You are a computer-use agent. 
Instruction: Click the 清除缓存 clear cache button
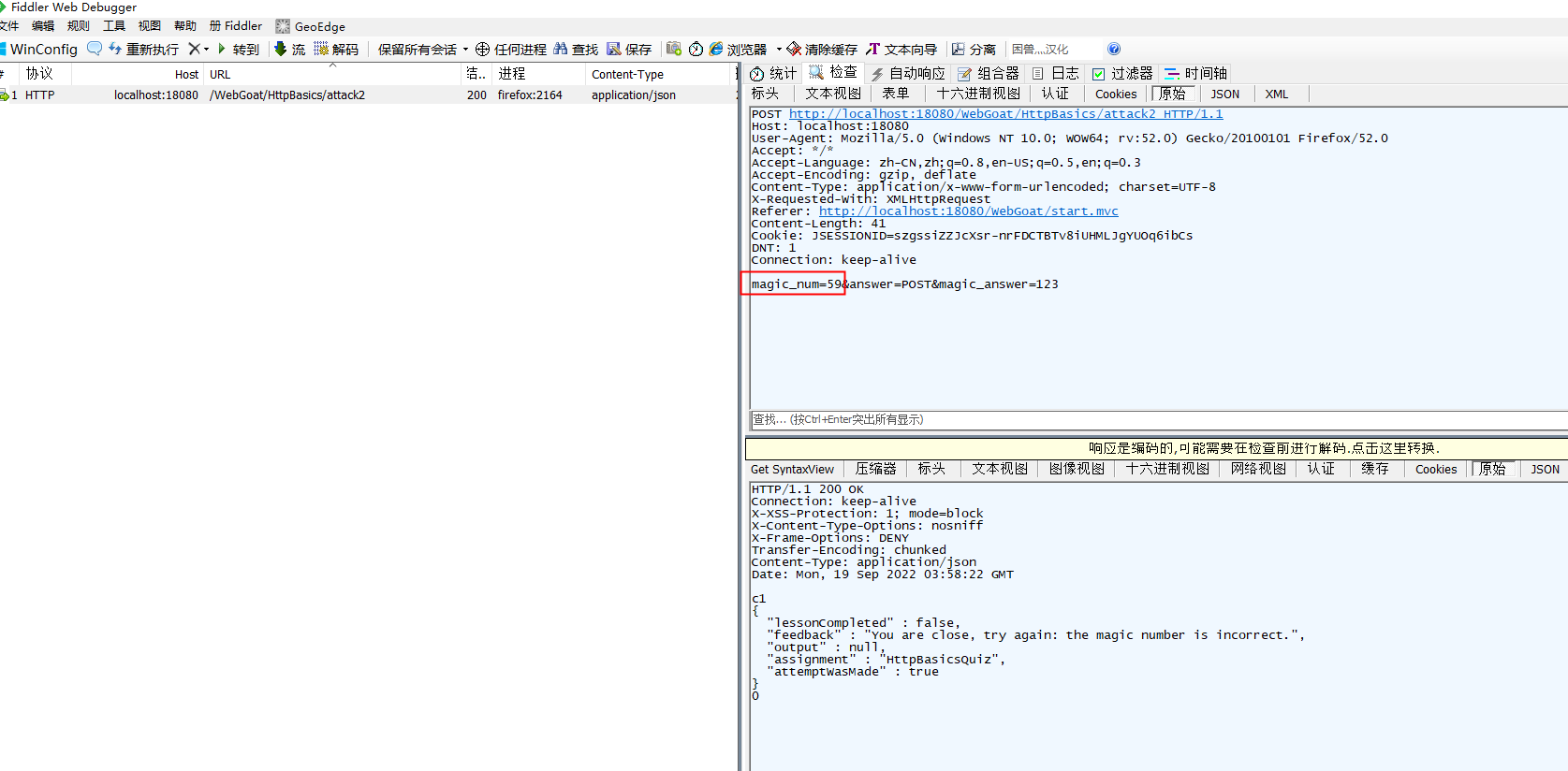[822, 50]
